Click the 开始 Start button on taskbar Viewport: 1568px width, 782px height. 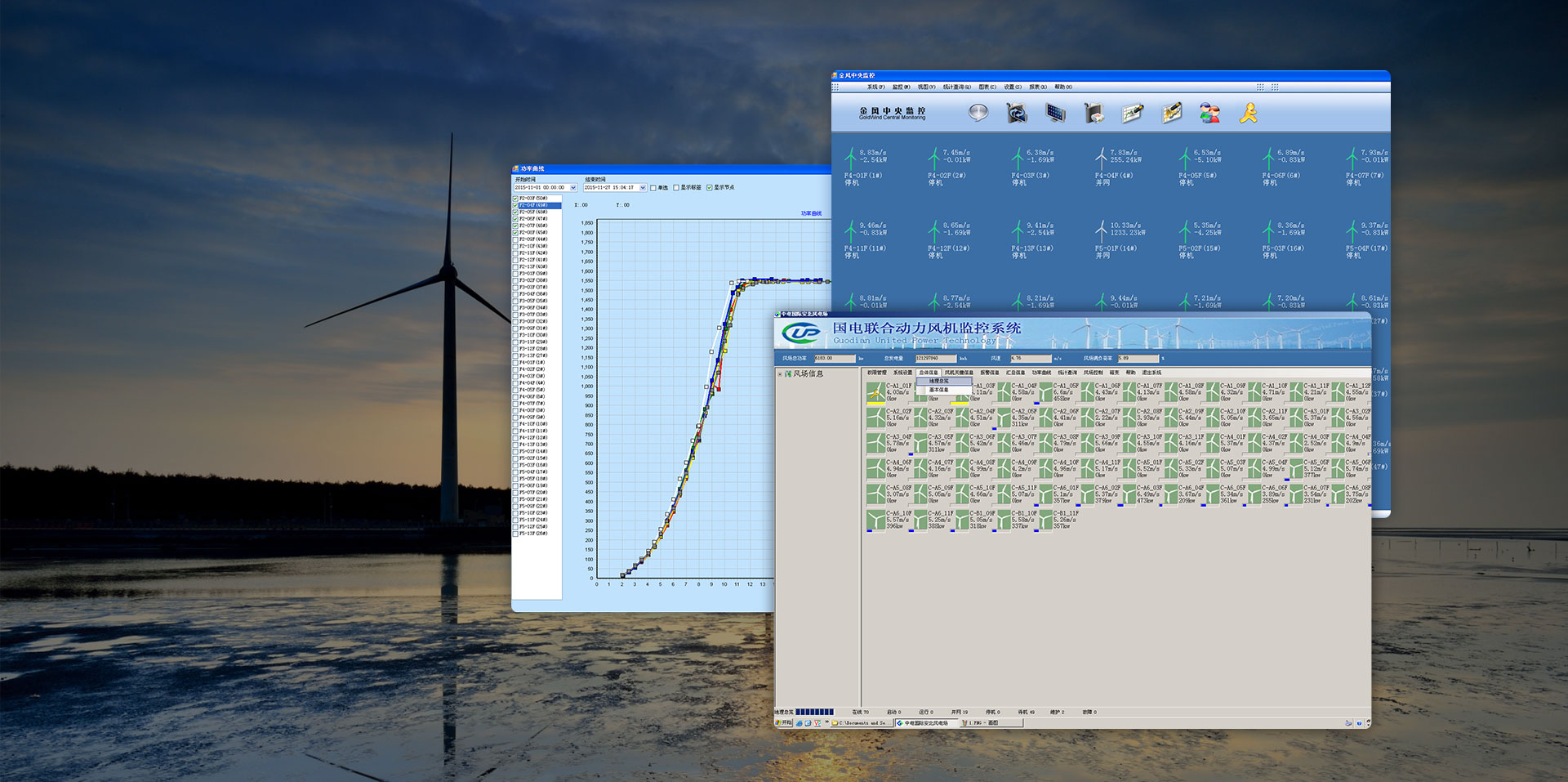pos(783,723)
